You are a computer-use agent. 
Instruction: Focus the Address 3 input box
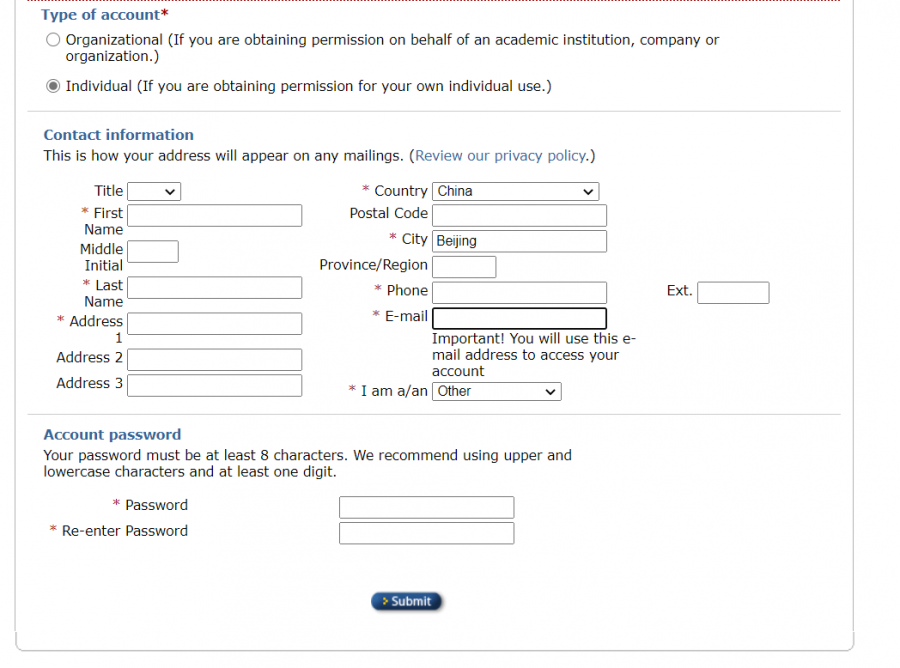click(x=214, y=386)
